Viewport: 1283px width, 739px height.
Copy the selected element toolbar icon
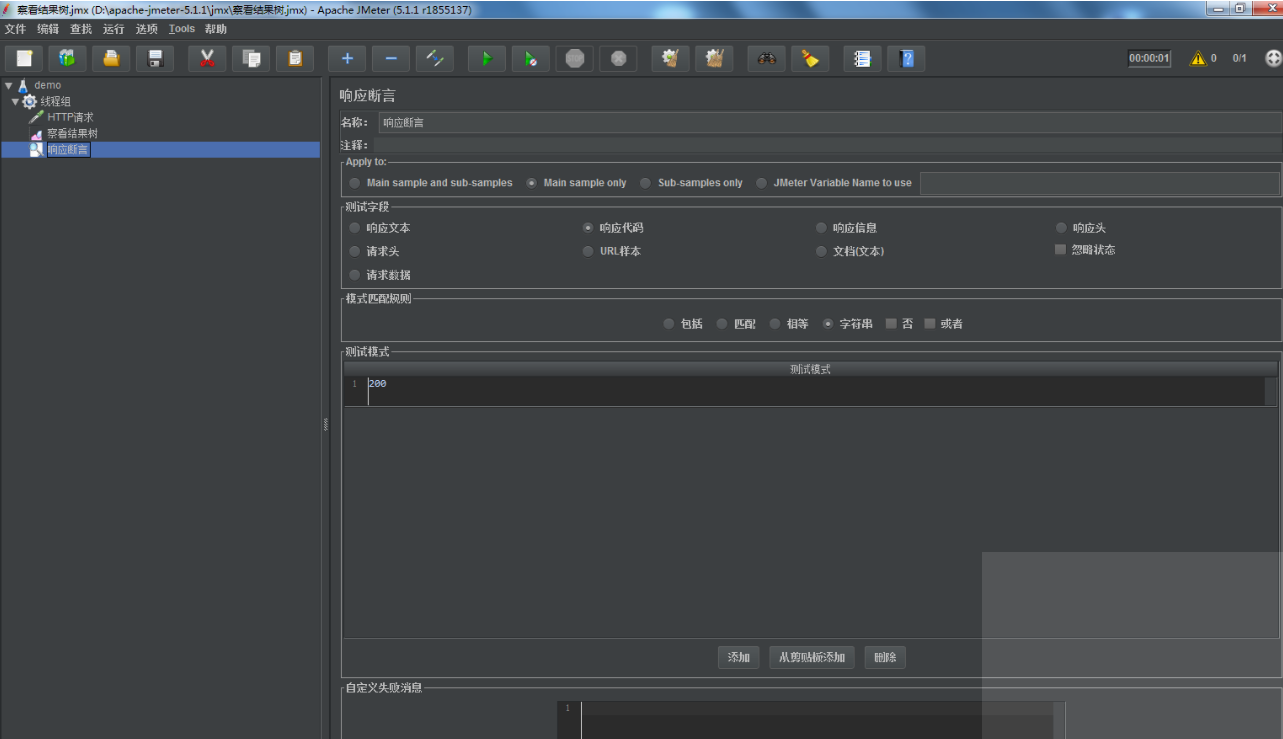pyautogui.click(x=251, y=58)
